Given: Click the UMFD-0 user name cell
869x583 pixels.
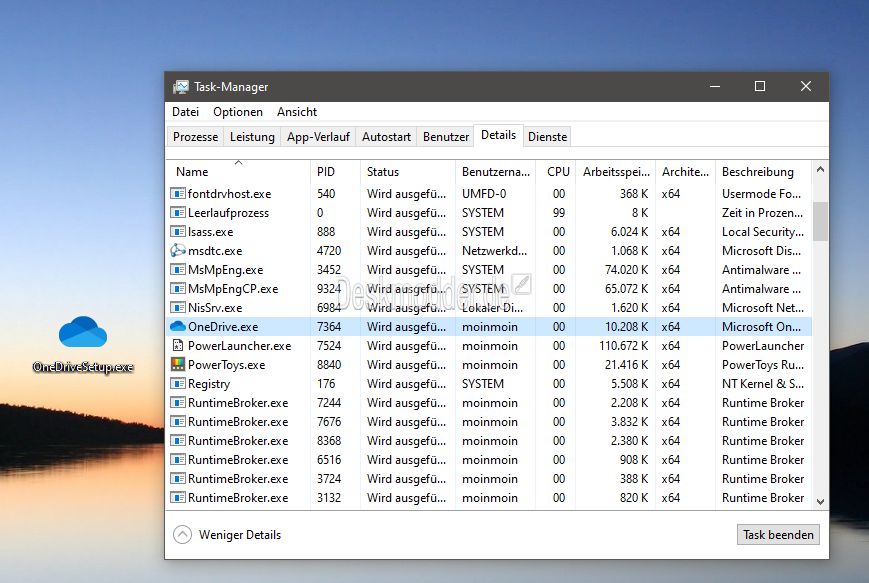Looking at the screenshot, I should [484, 194].
